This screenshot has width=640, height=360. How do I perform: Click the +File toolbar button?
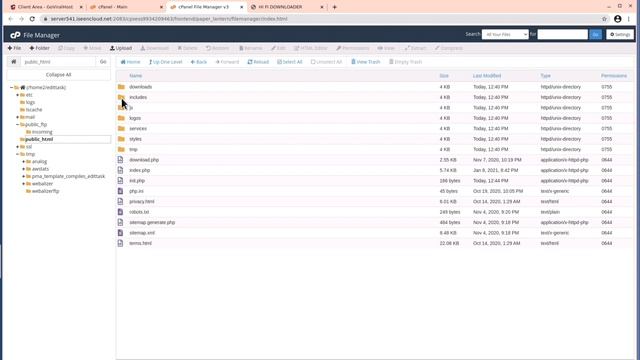click(14, 48)
